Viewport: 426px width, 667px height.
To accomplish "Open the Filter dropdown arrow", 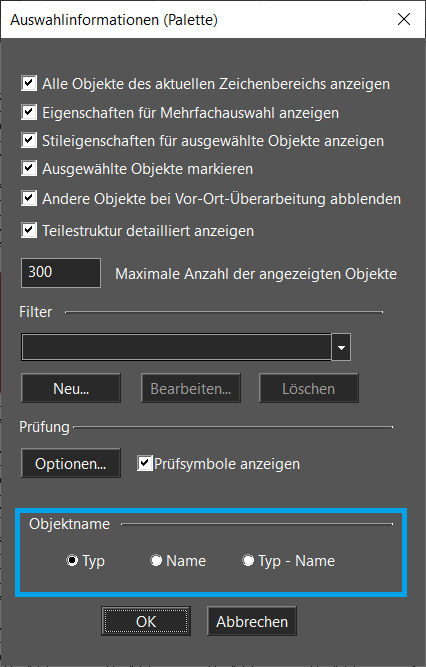I will (341, 347).
